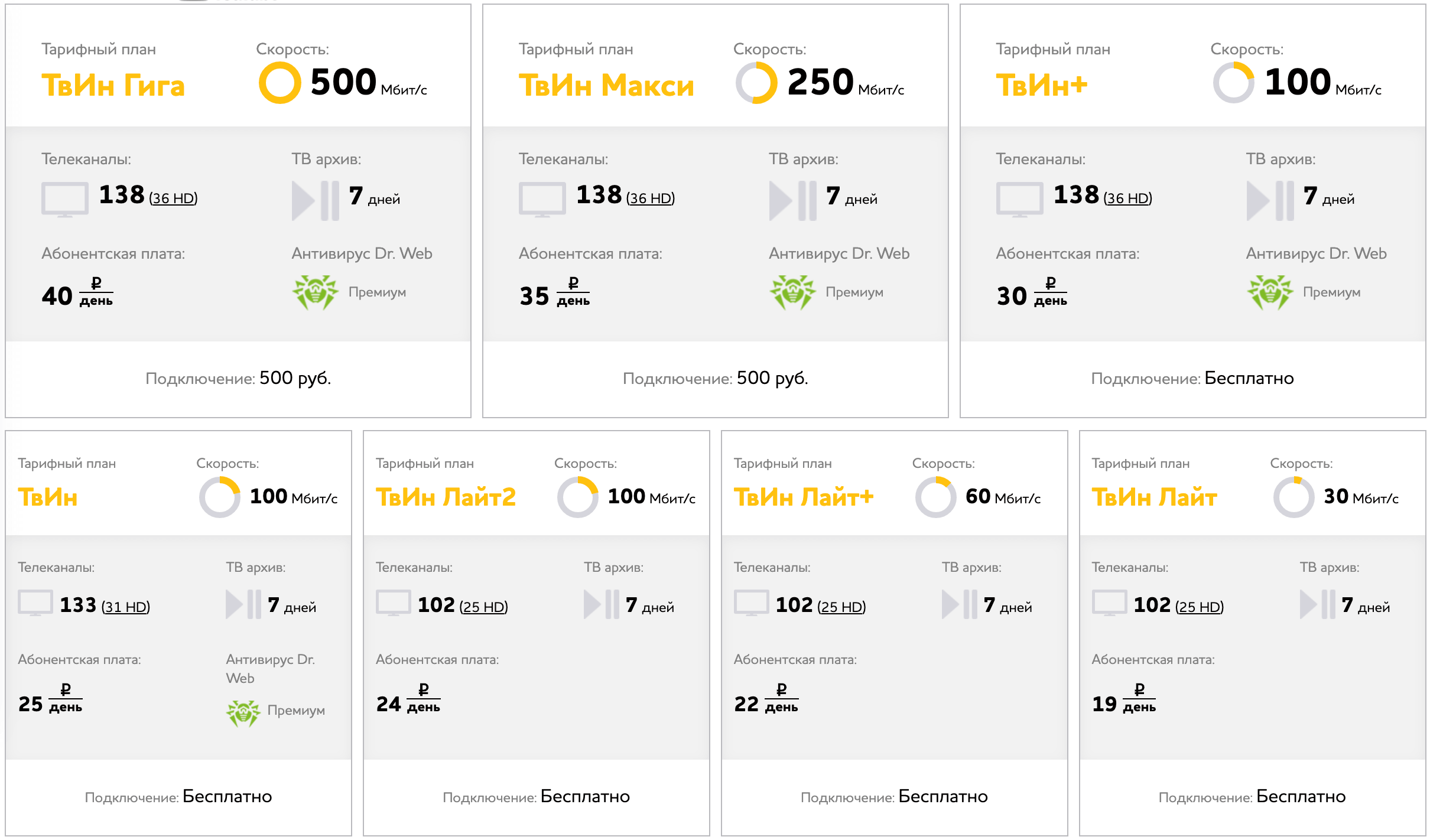1430x840 pixels.
Task: Open the 31 HD link in ТвИн plan
Action: point(126,607)
